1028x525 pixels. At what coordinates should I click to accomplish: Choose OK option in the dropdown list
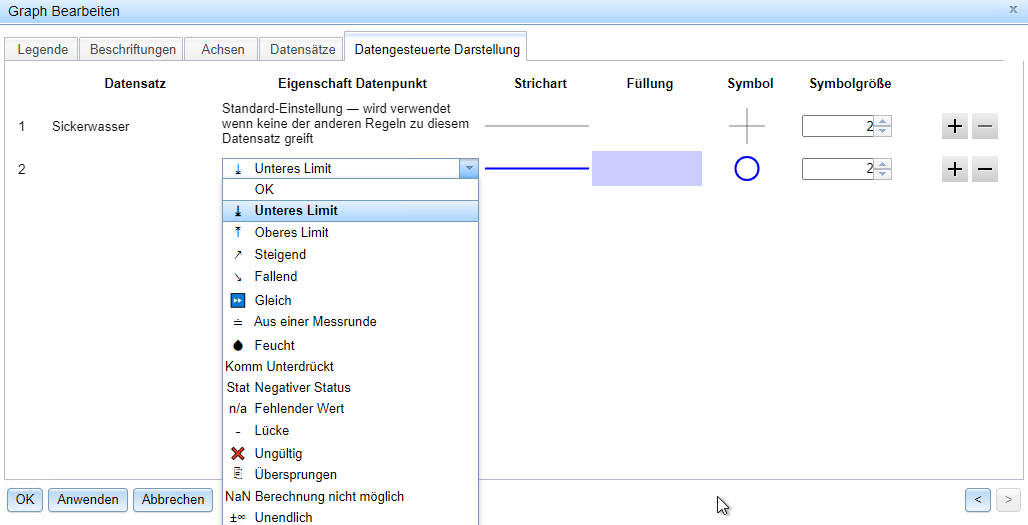pyautogui.click(x=350, y=189)
